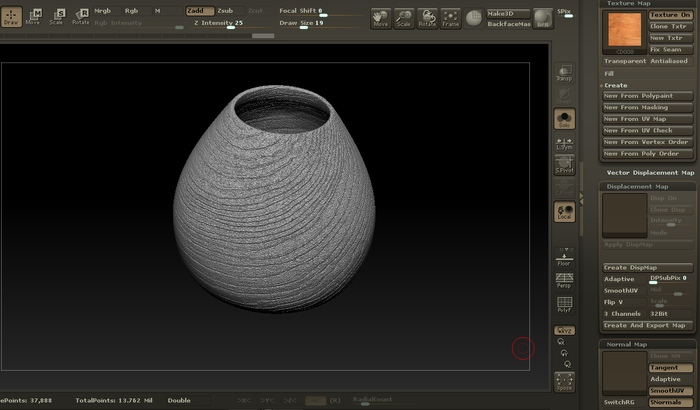
Task: Select the Move edit mode icon left of Scale
Action: 33,17
